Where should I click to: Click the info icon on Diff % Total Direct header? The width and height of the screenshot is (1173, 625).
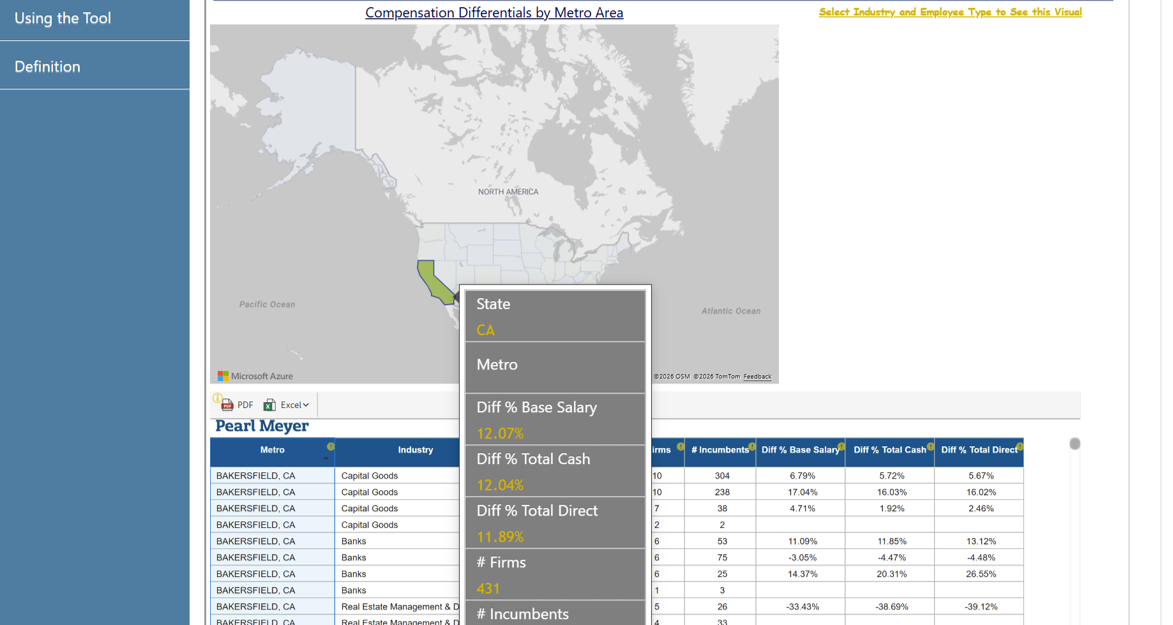pyautogui.click(x=1019, y=447)
